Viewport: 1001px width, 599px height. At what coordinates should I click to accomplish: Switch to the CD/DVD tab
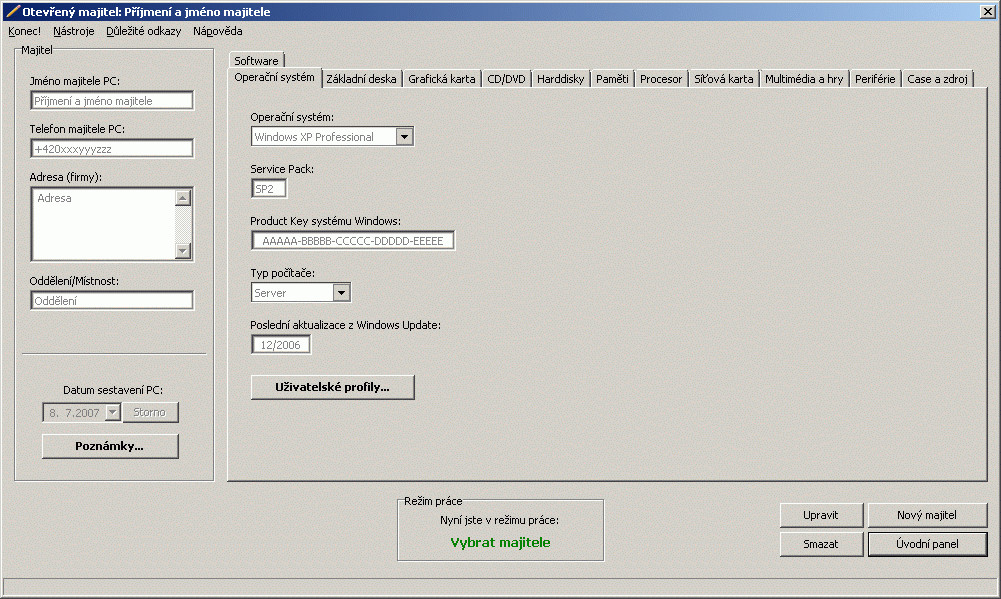pyautogui.click(x=506, y=79)
